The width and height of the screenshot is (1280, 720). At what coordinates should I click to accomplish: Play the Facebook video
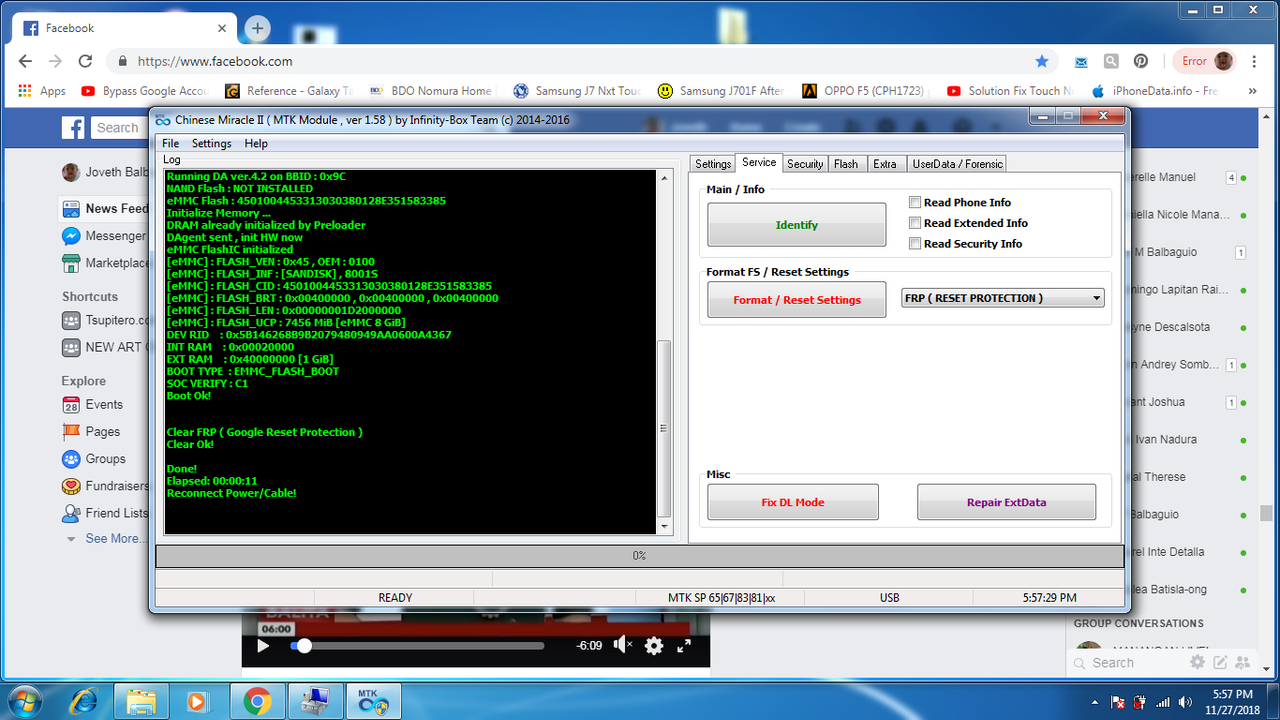tap(263, 646)
